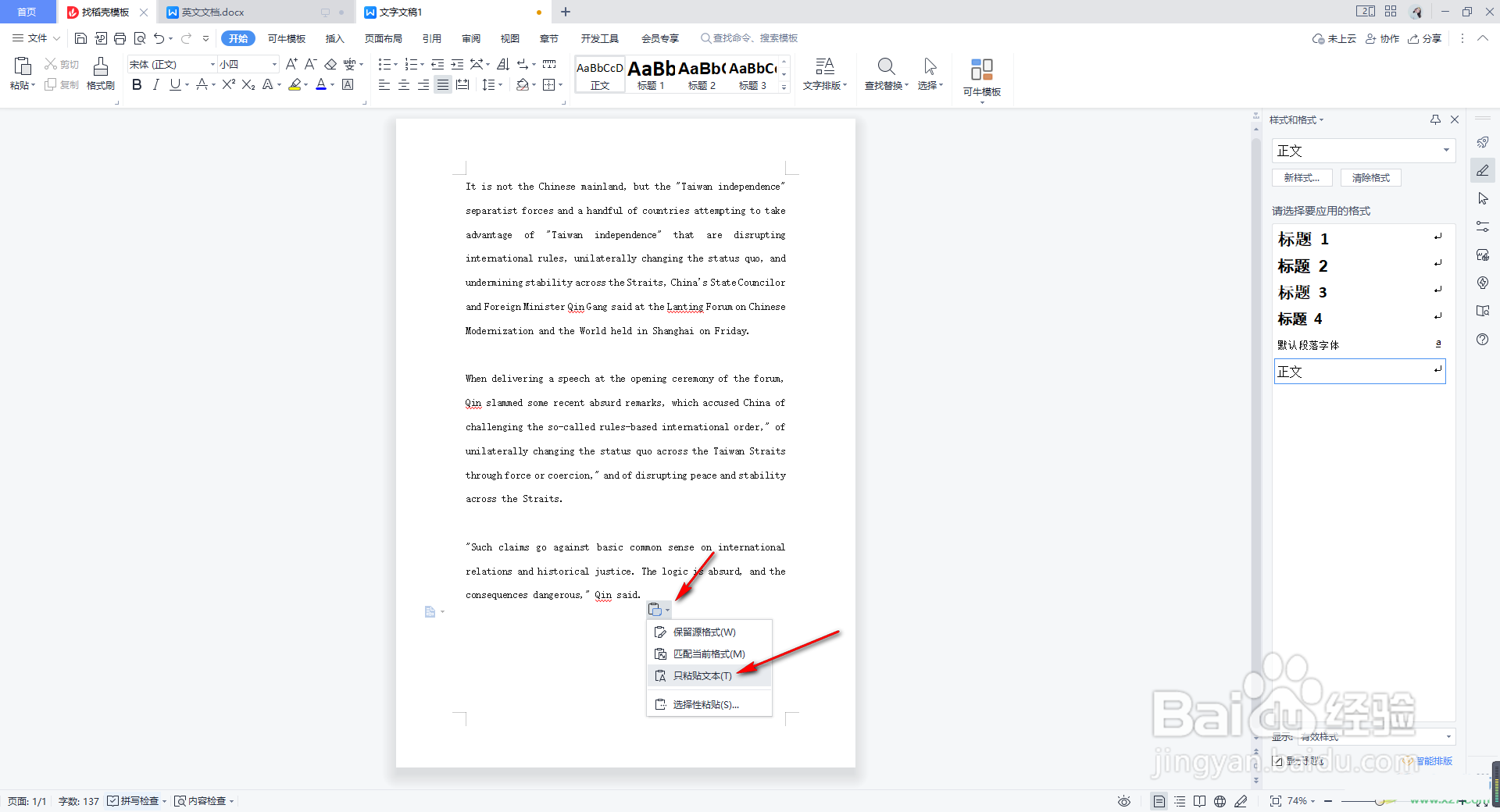Apply yellow text highlight color
Viewport: 1500px width, 812px height.
click(x=295, y=84)
